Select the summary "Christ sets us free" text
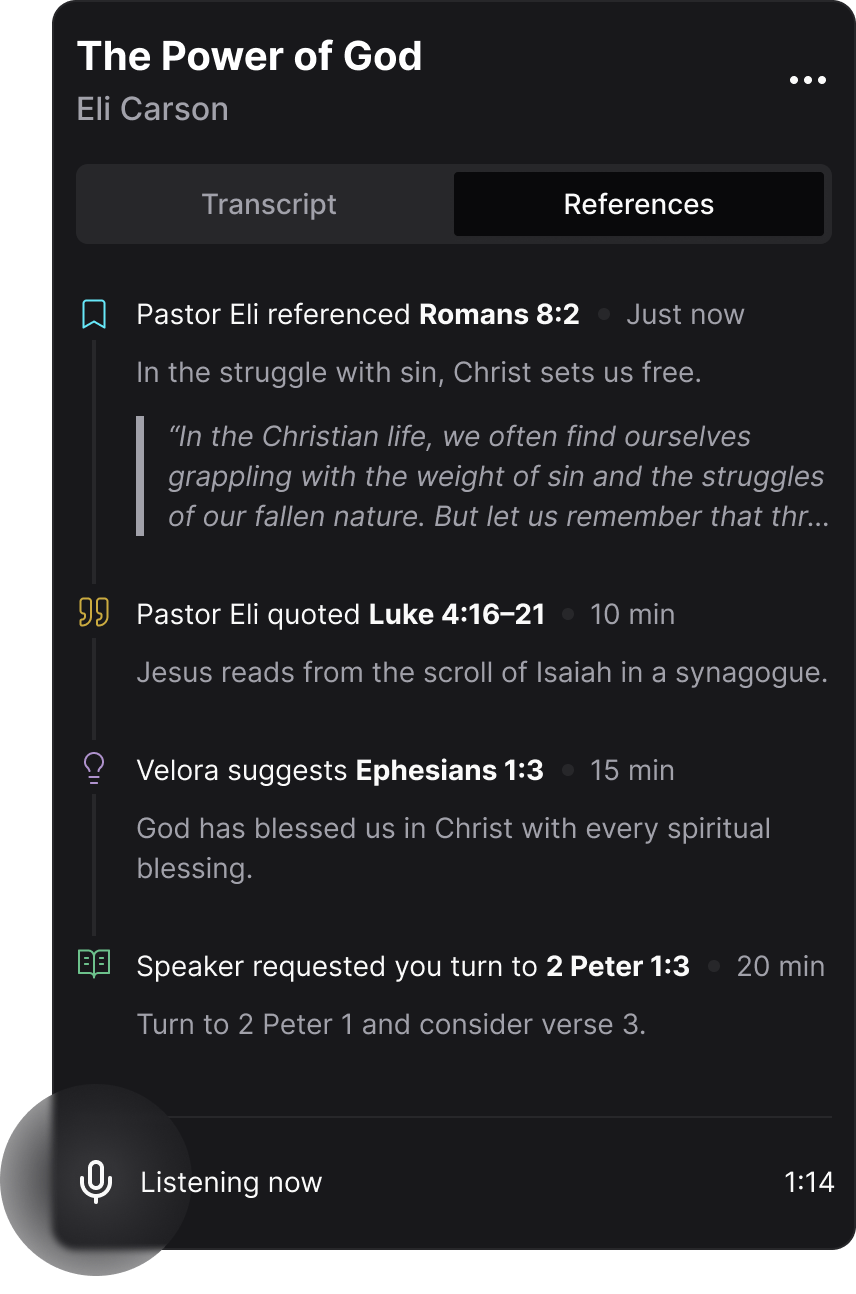This screenshot has height=1294, width=856. pos(419,373)
